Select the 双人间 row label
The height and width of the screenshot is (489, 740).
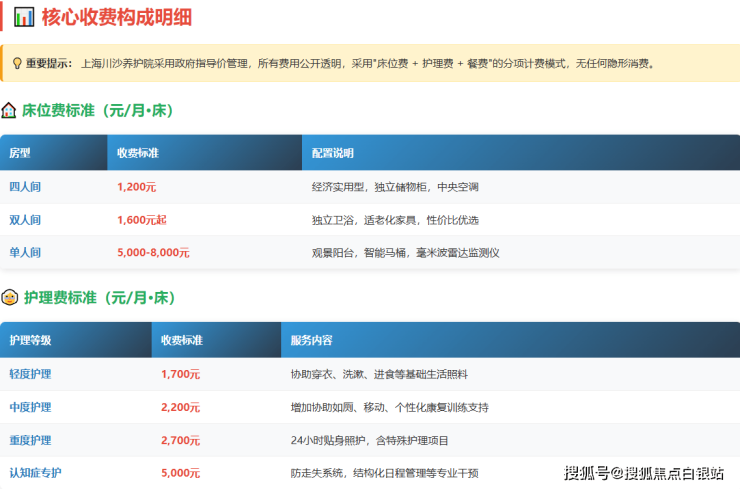coord(25,220)
